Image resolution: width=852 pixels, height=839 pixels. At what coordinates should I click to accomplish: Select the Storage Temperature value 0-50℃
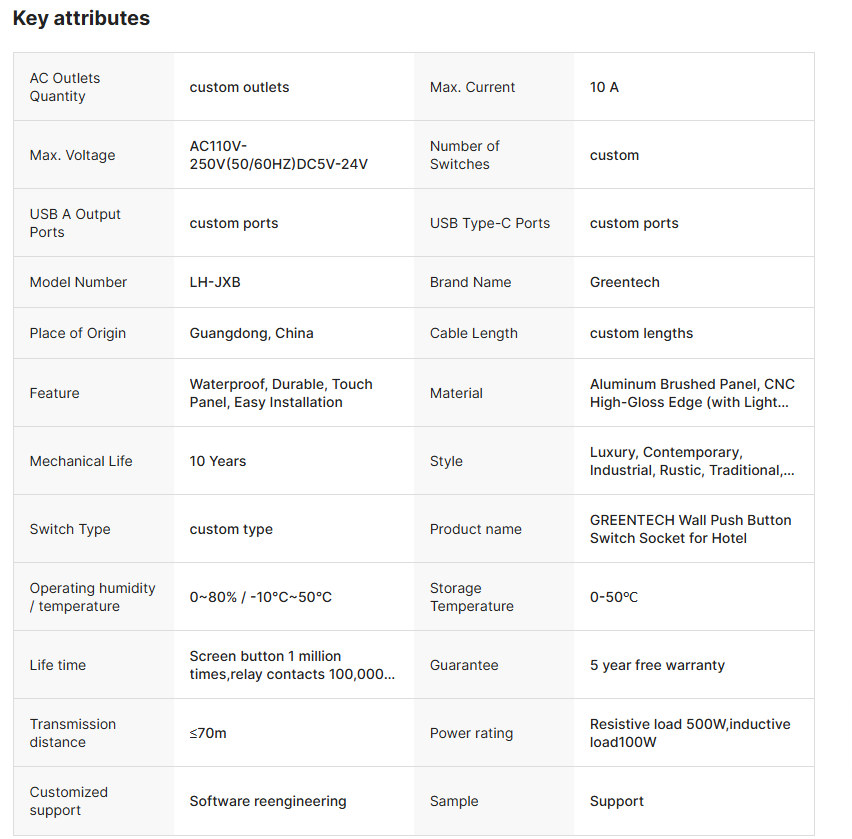point(614,597)
